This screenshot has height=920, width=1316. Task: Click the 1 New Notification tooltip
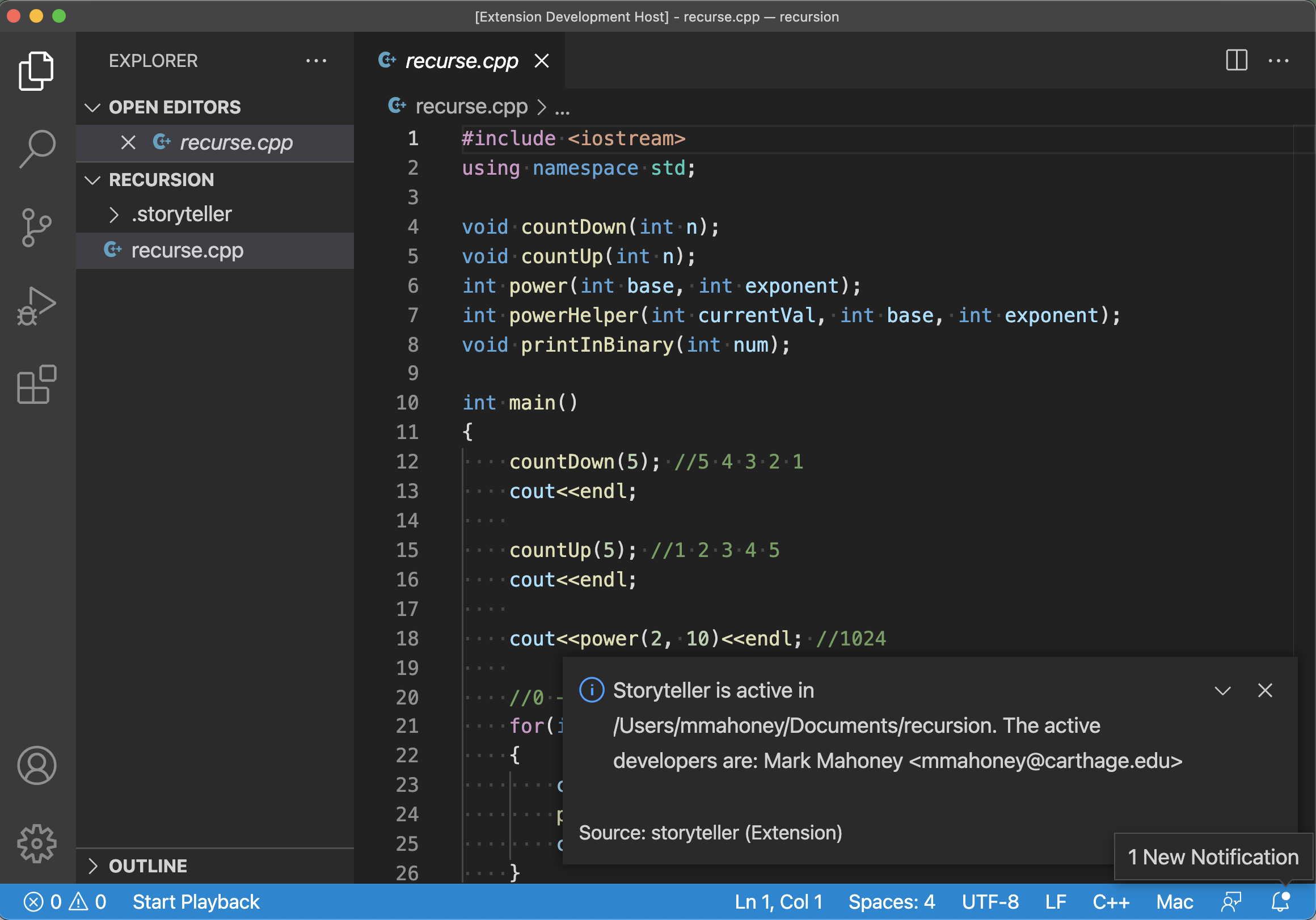tap(1213, 857)
